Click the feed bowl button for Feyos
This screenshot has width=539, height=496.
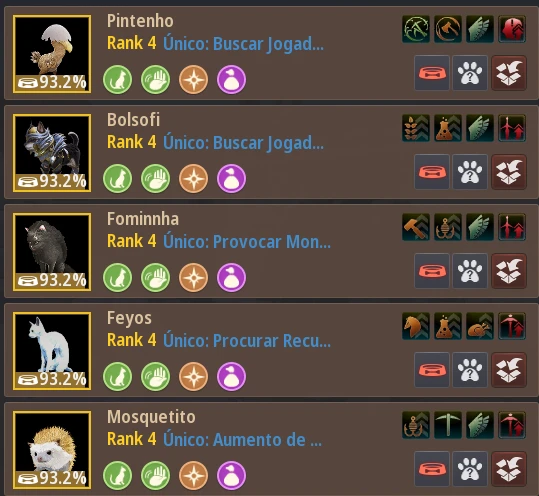[x=432, y=370]
